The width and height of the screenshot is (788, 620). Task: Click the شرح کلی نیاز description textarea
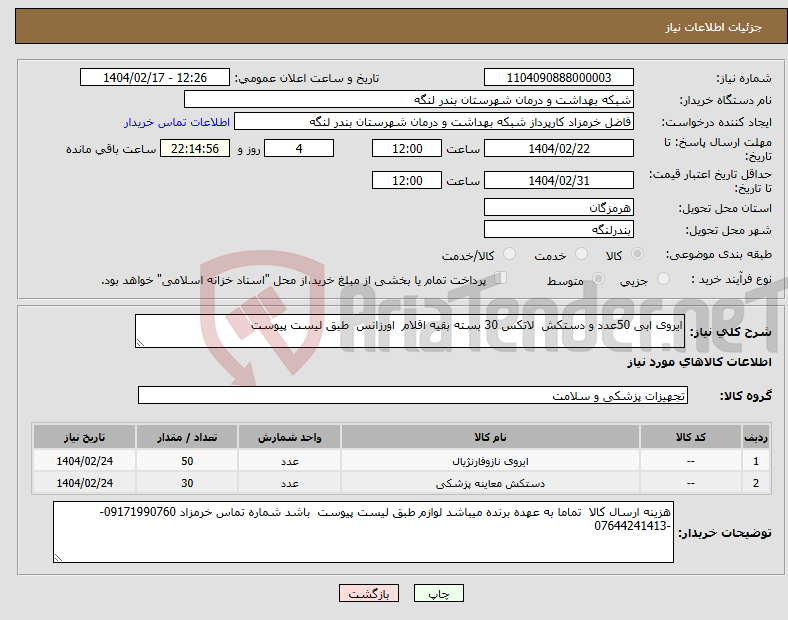click(x=410, y=331)
